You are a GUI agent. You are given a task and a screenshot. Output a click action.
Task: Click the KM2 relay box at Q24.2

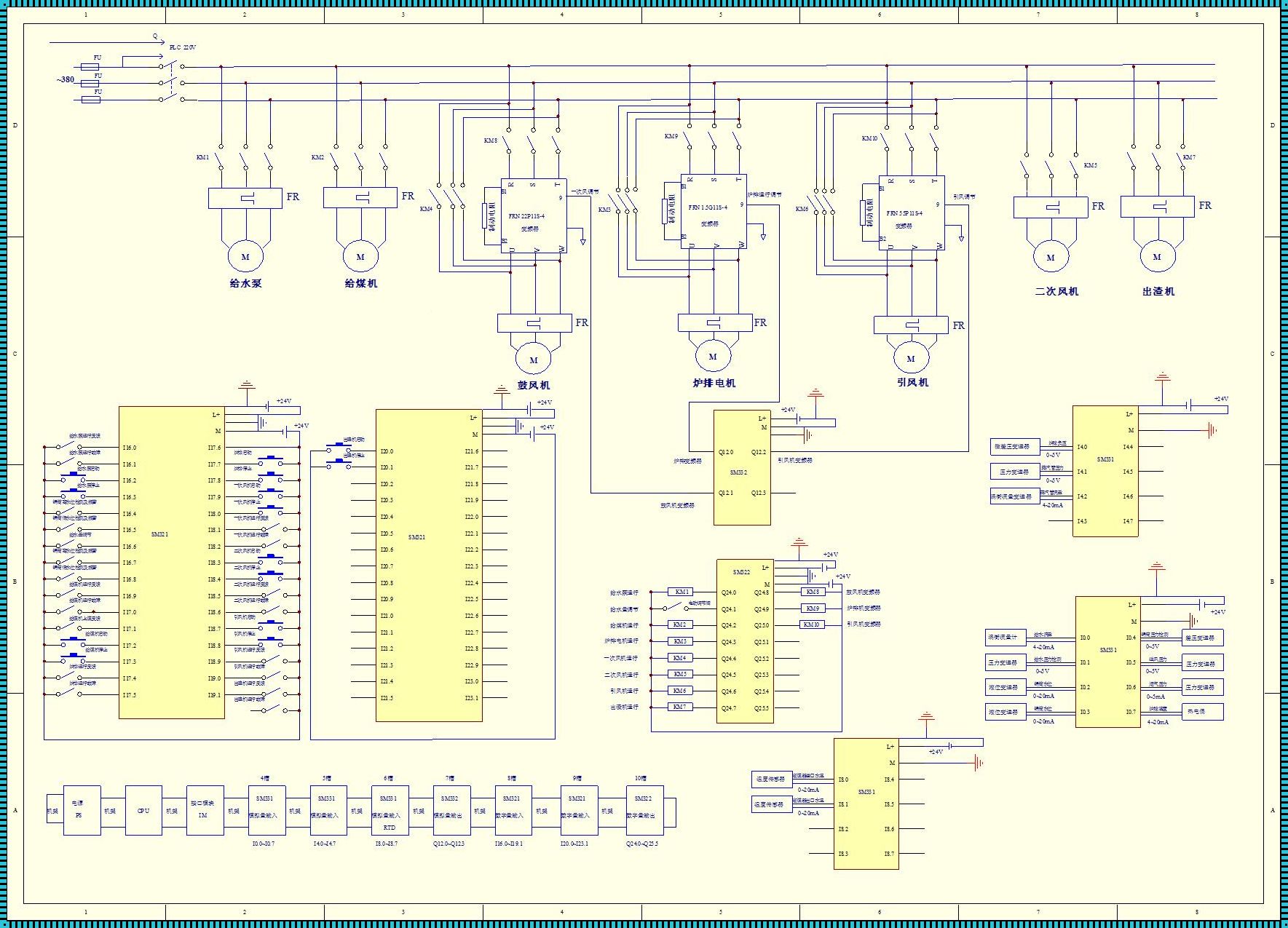(679, 624)
